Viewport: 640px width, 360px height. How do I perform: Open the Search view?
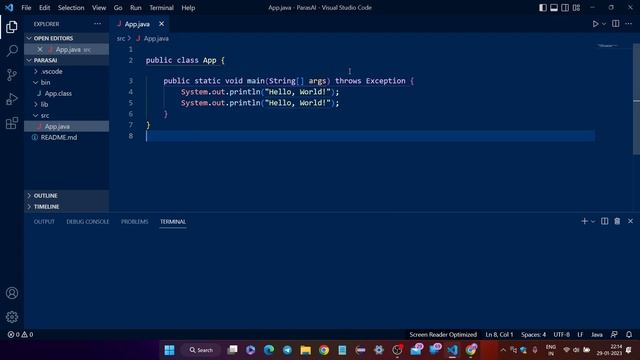(x=12, y=51)
